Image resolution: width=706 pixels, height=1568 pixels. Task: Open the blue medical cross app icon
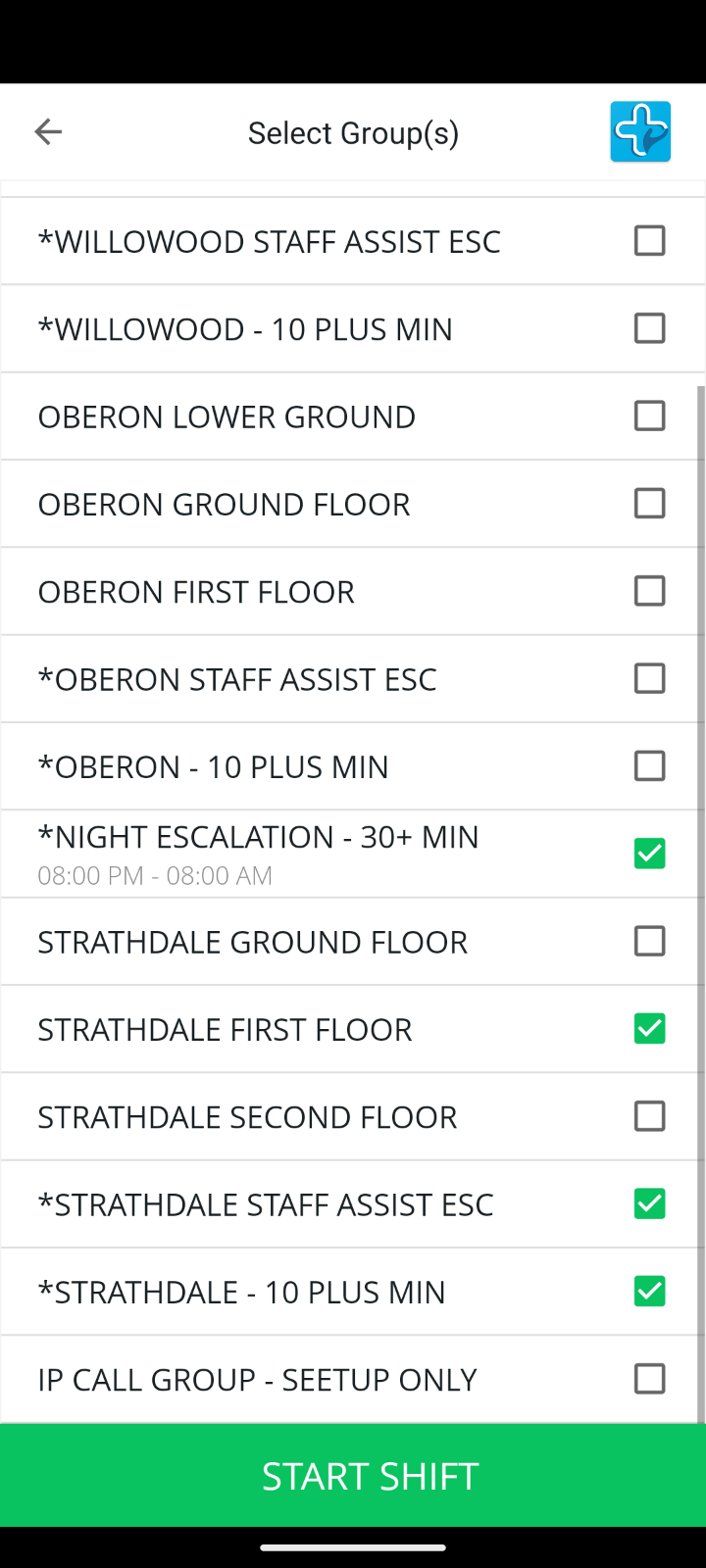[x=640, y=132]
